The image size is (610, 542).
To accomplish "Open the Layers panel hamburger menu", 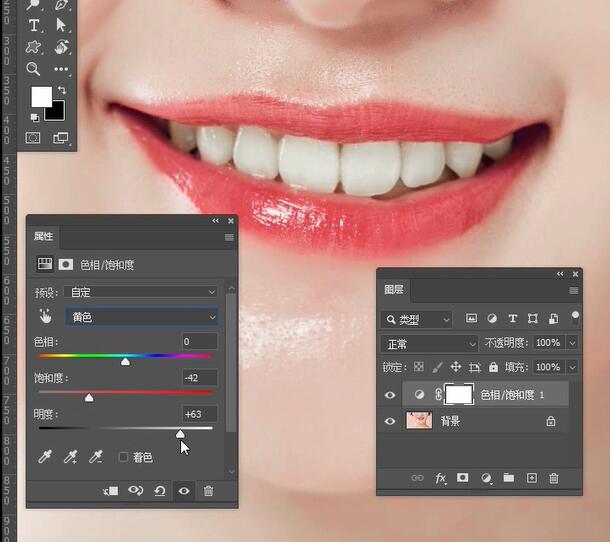I will (x=573, y=290).
